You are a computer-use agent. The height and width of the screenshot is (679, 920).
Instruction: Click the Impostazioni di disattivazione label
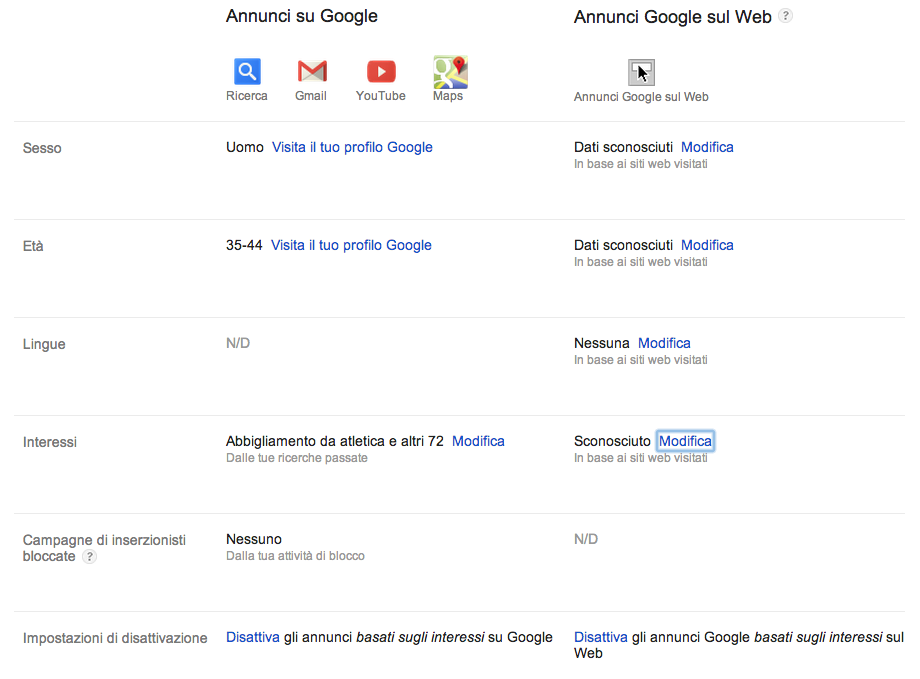coord(115,638)
